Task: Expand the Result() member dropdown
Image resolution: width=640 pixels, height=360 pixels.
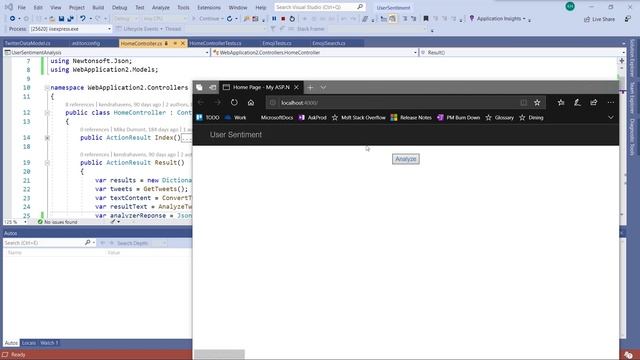Action: [x=623, y=53]
